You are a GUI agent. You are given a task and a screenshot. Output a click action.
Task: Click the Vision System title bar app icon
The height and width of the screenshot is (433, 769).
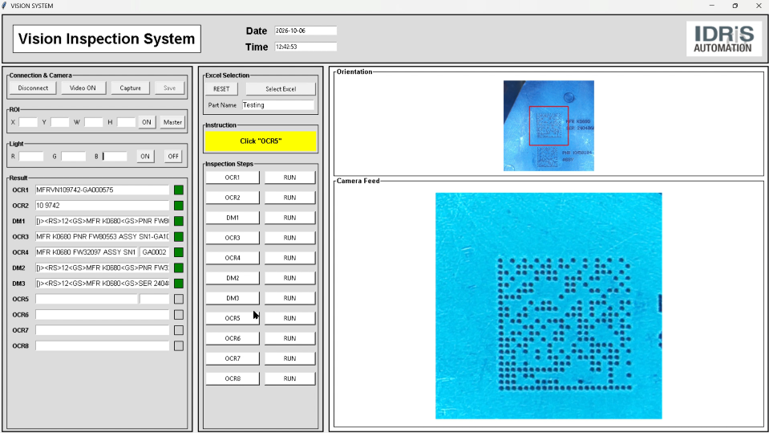point(4,5)
